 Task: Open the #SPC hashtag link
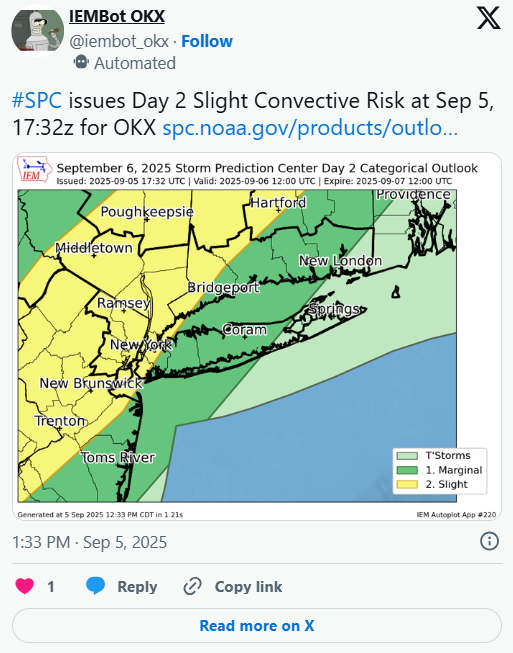[37, 101]
